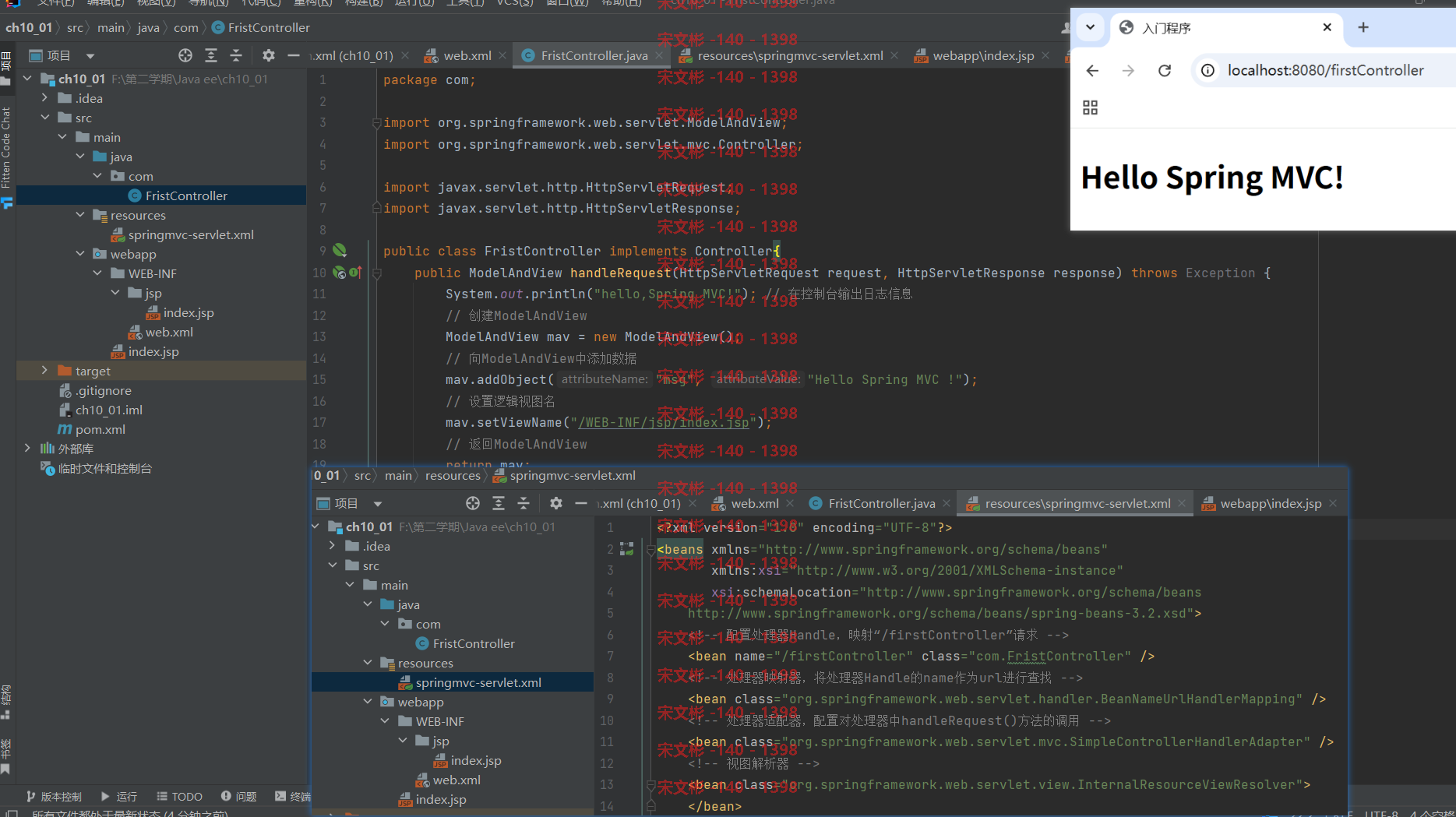
Task: Collapse the fold marker at import line 3
Action: pyautogui.click(x=377, y=122)
